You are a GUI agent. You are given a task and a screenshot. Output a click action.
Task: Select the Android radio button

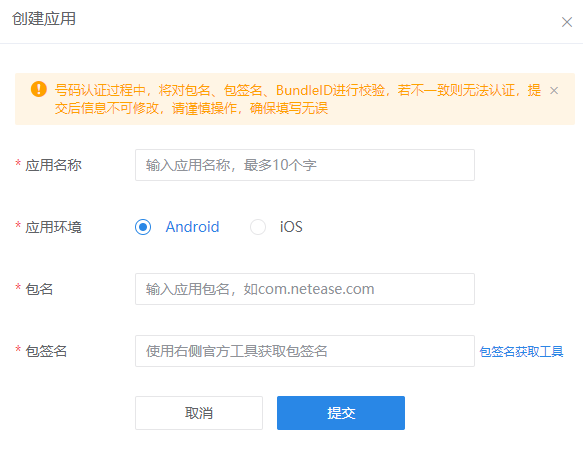143,227
